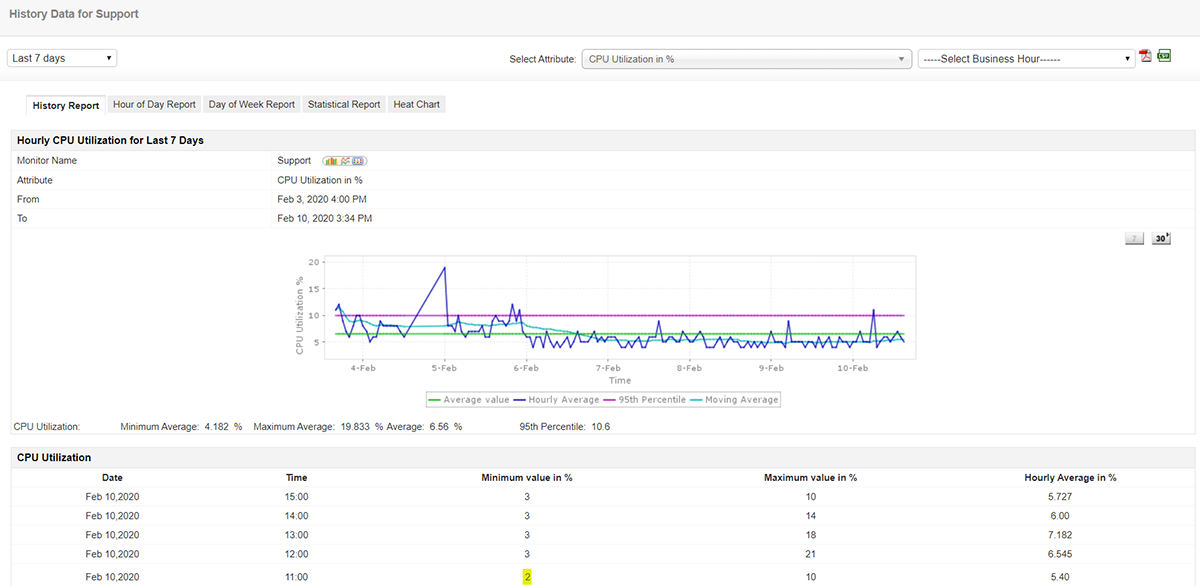Expand the Select Business Hour dropdown
Screen dimensions: 1200x586
[x=1025, y=59]
